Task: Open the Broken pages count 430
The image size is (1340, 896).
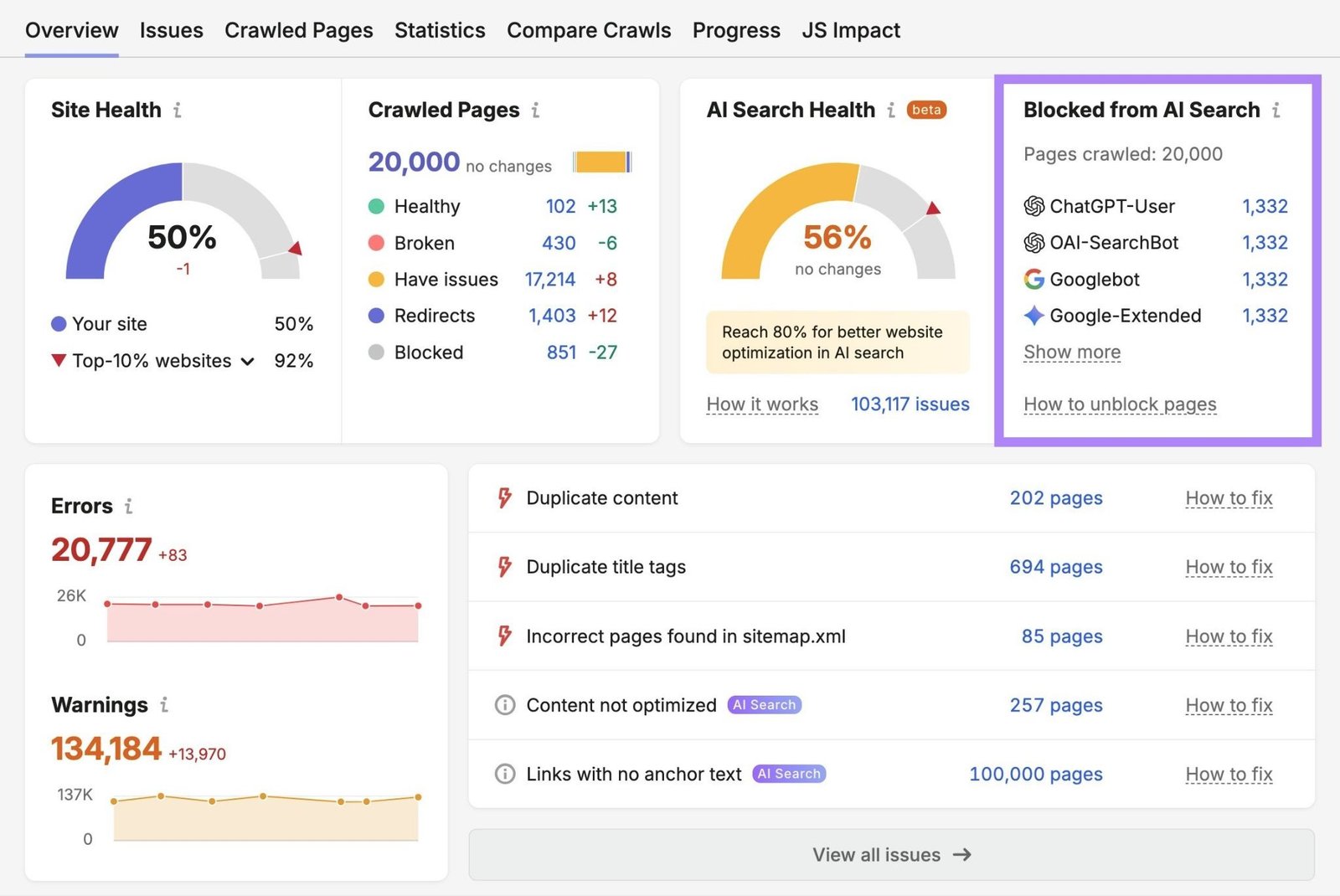Action: (x=559, y=243)
